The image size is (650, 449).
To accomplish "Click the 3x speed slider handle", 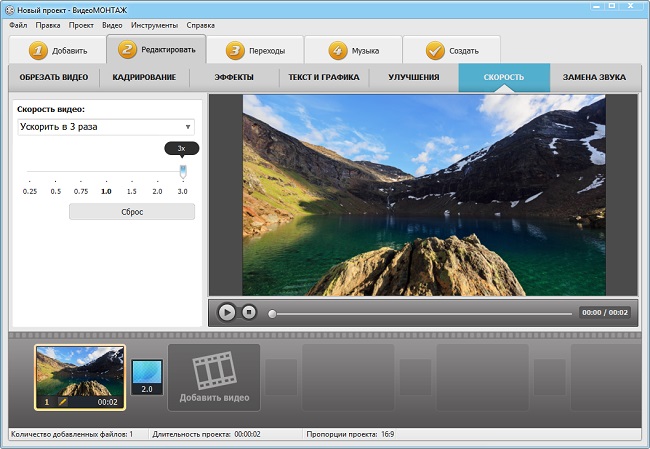I will point(182,171).
